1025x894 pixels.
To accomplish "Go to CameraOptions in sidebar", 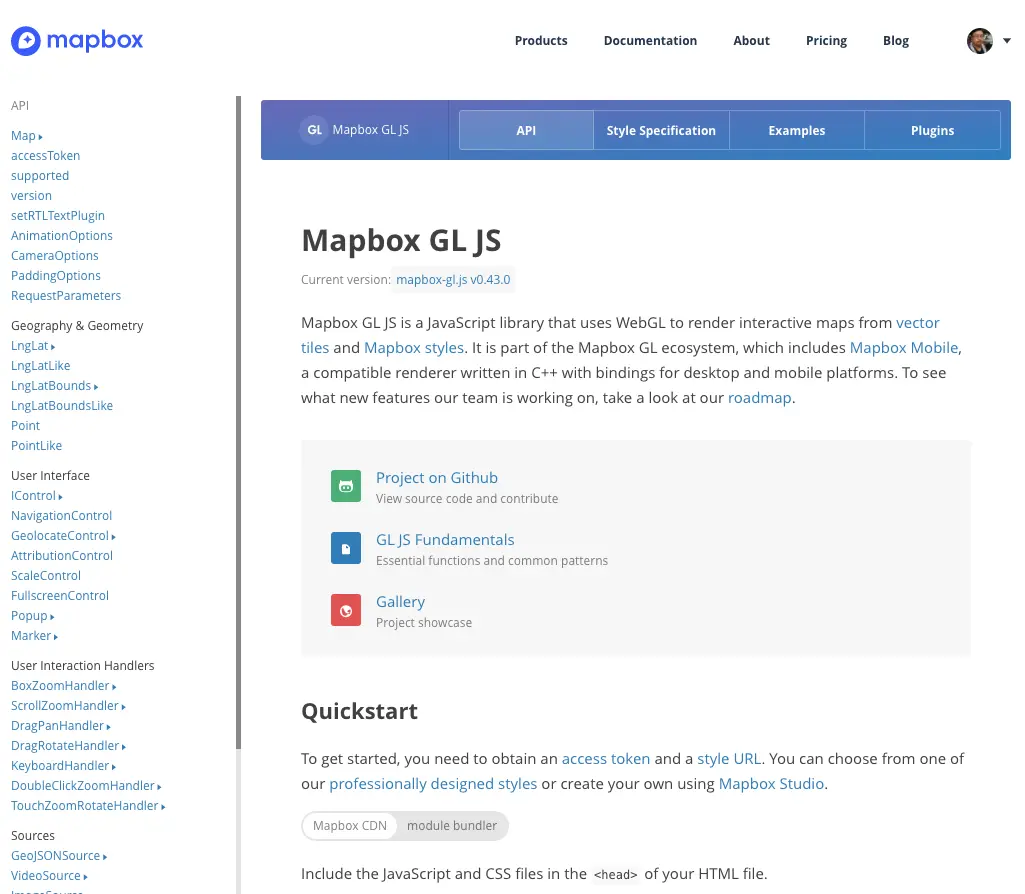I will pyautogui.click(x=54, y=256).
